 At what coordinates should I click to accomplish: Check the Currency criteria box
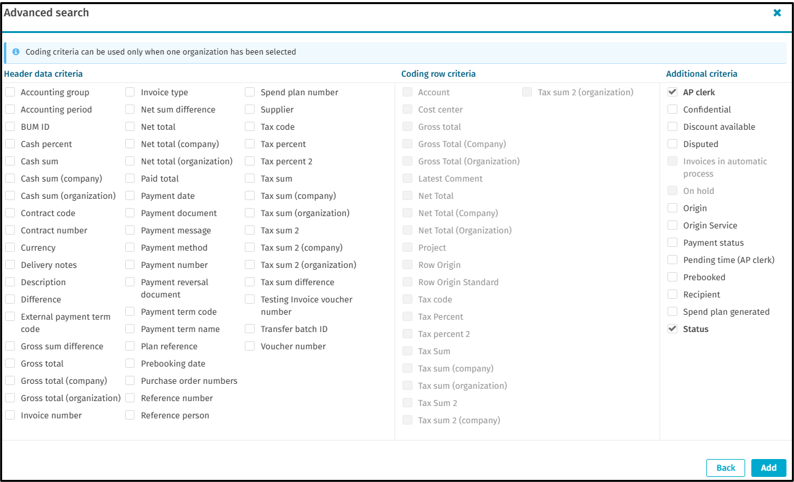tap(10, 248)
